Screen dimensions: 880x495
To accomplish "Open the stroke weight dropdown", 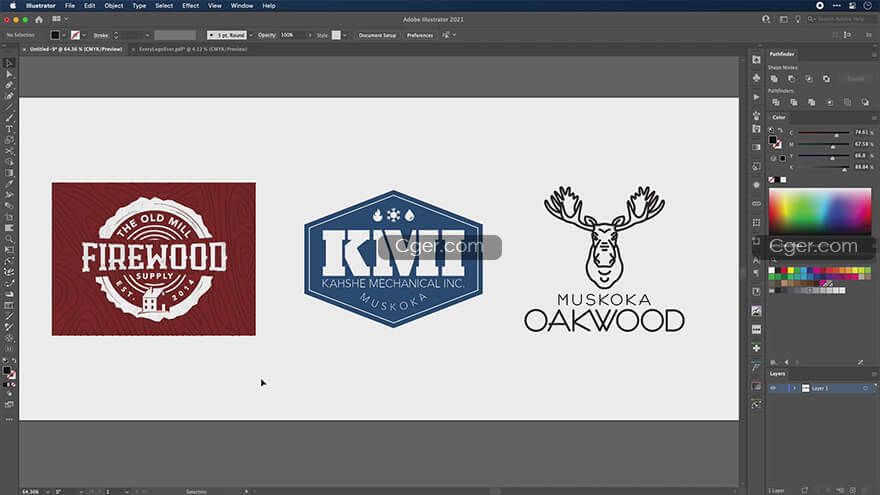I will 147,35.
